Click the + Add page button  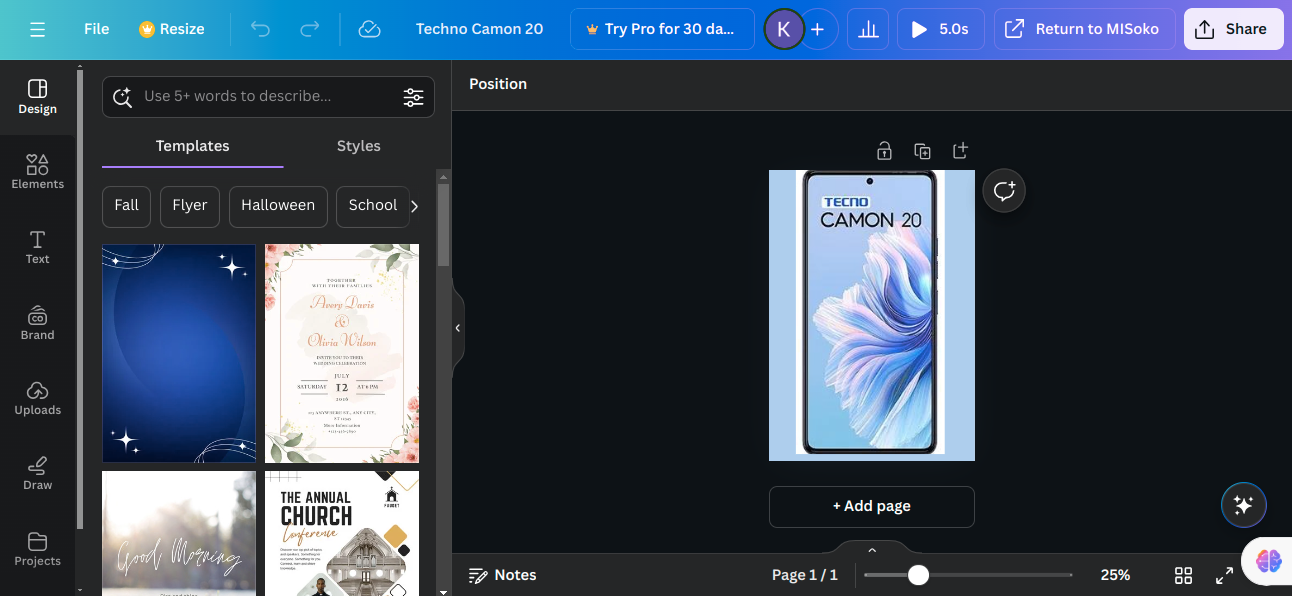click(x=871, y=506)
